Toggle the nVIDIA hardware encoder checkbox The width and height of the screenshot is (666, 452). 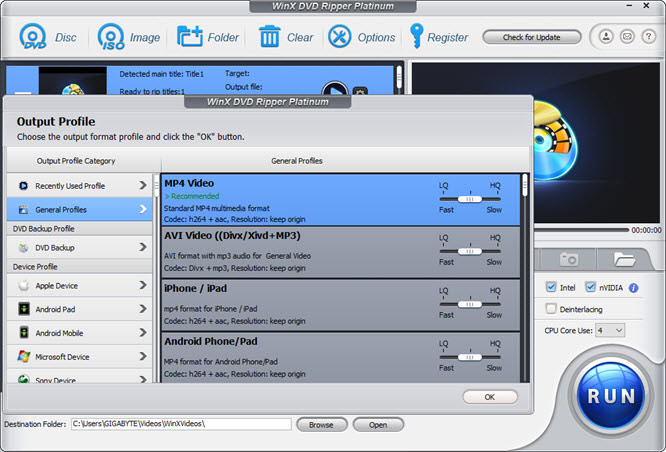[590, 287]
